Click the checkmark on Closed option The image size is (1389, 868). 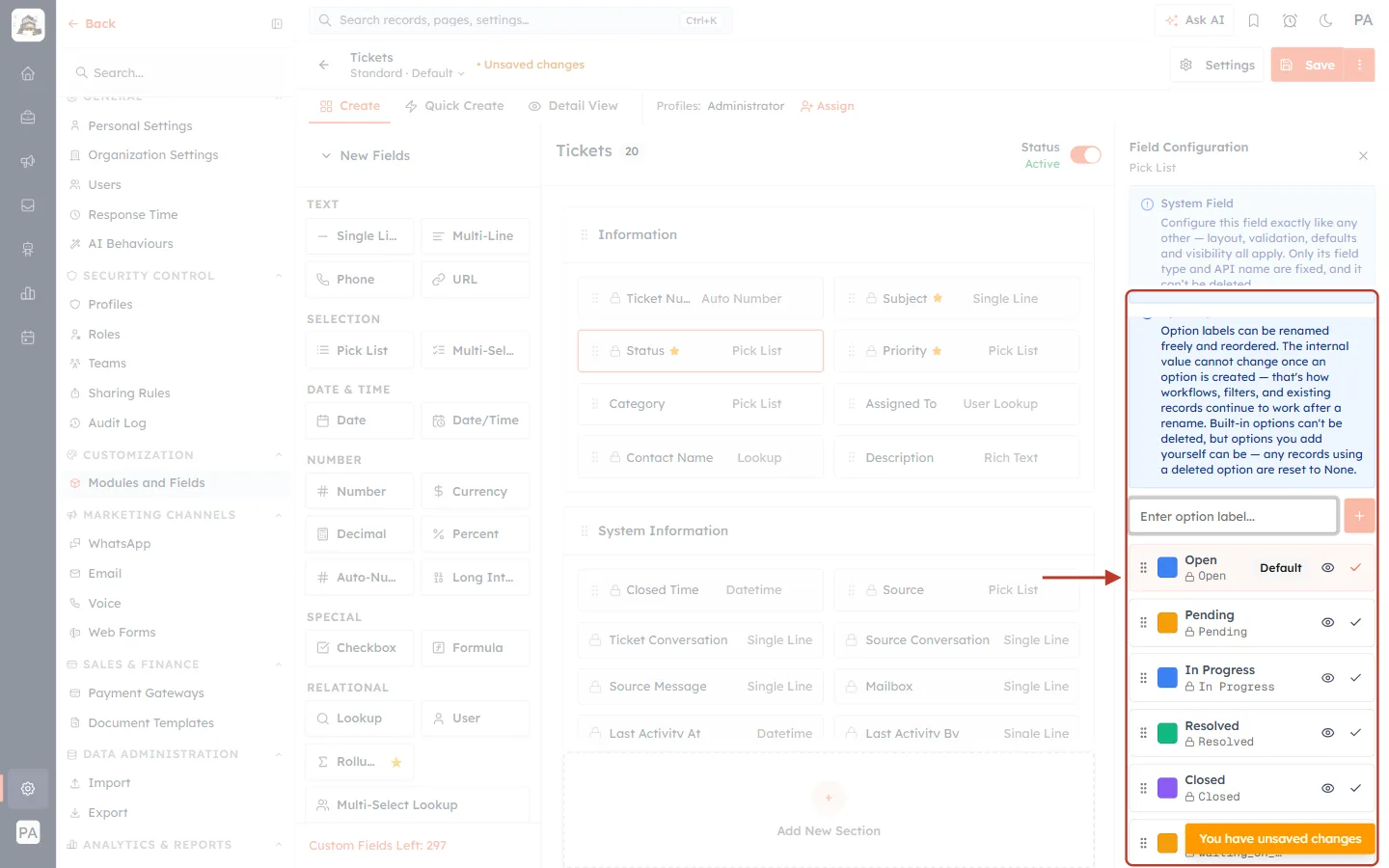click(1355, 788)
